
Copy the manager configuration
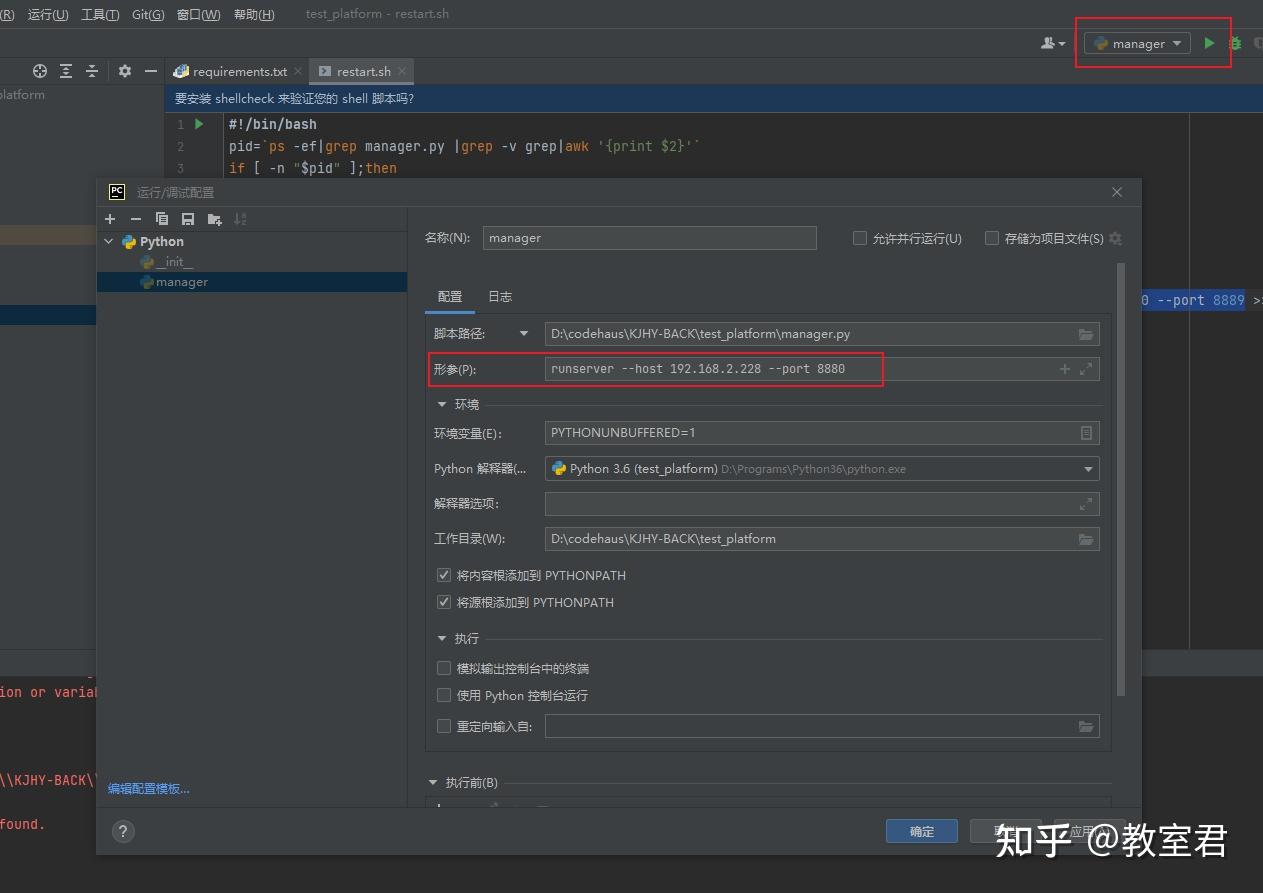tap(162, 218)
